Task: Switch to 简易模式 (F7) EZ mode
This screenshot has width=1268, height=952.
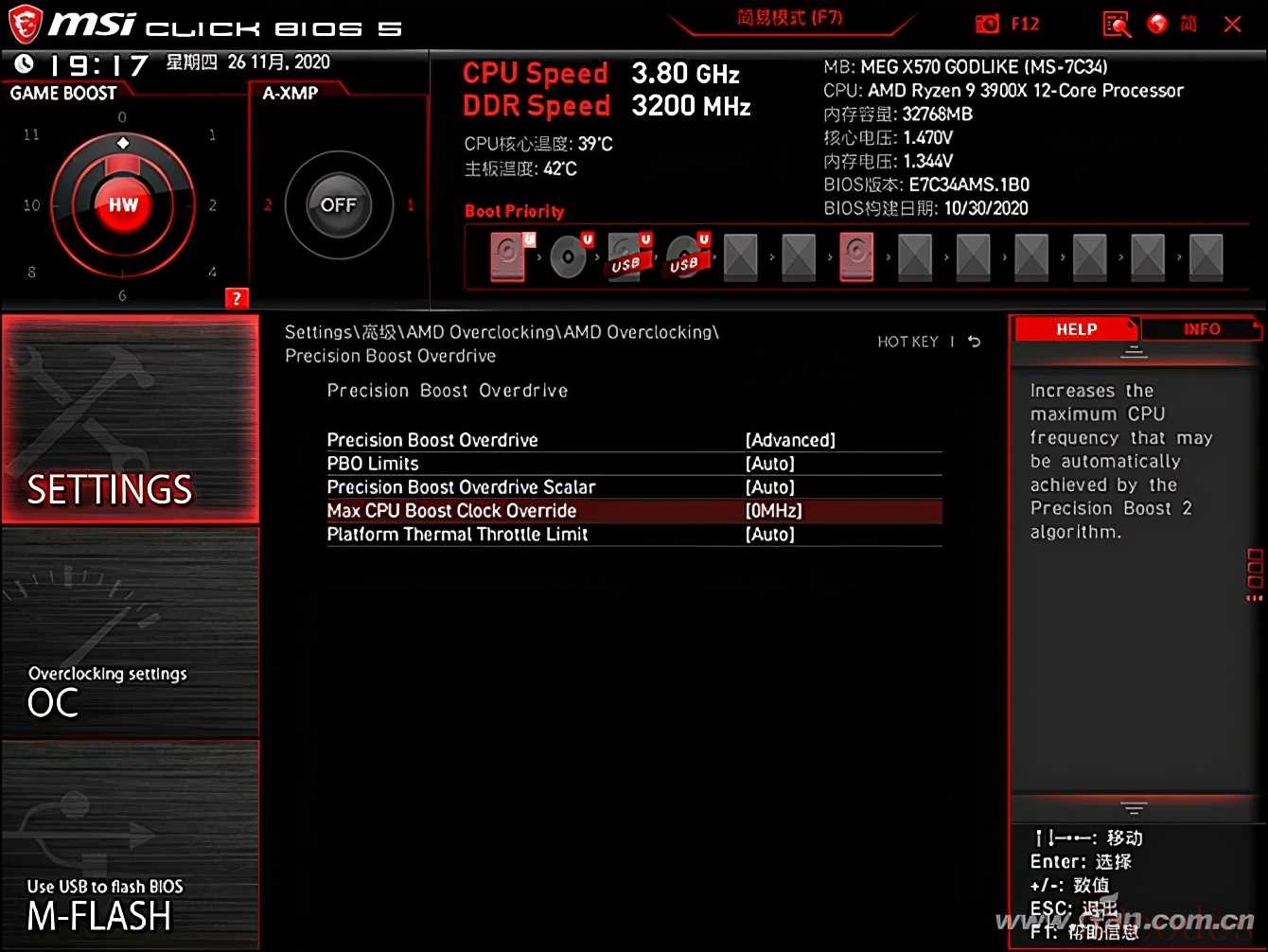Action: [x=789, y=19]
